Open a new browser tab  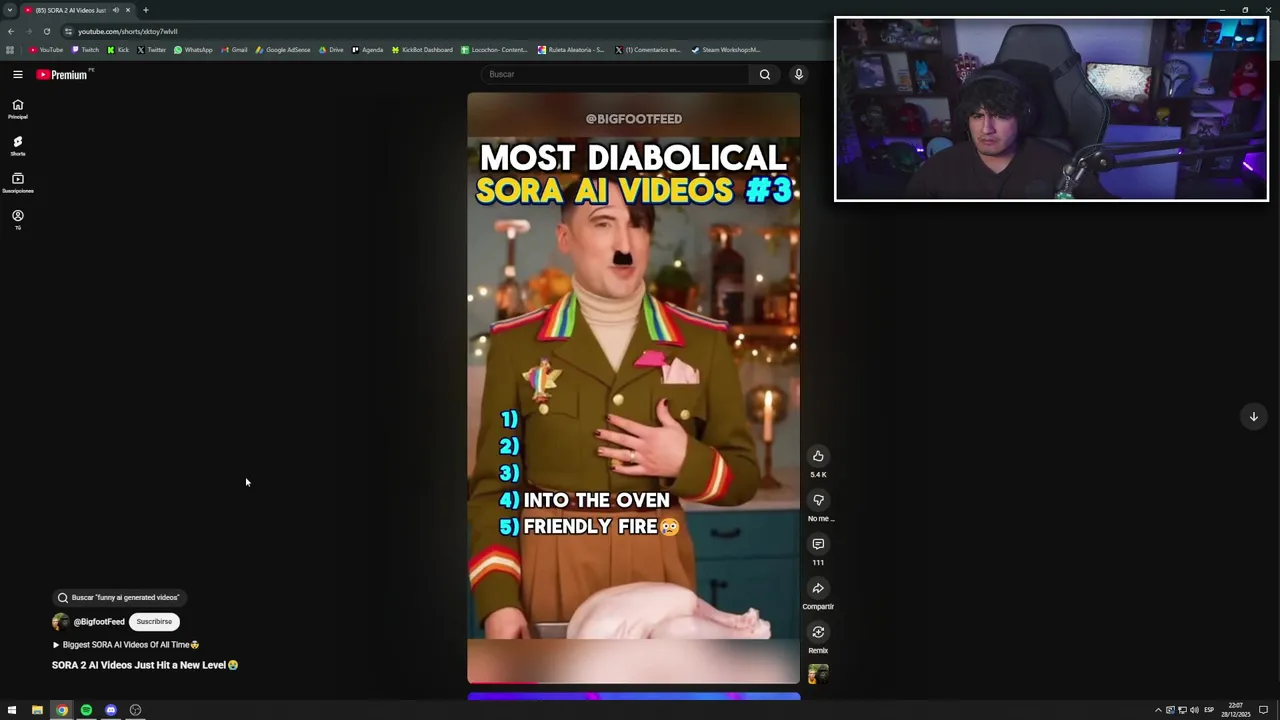click(145, 10)
